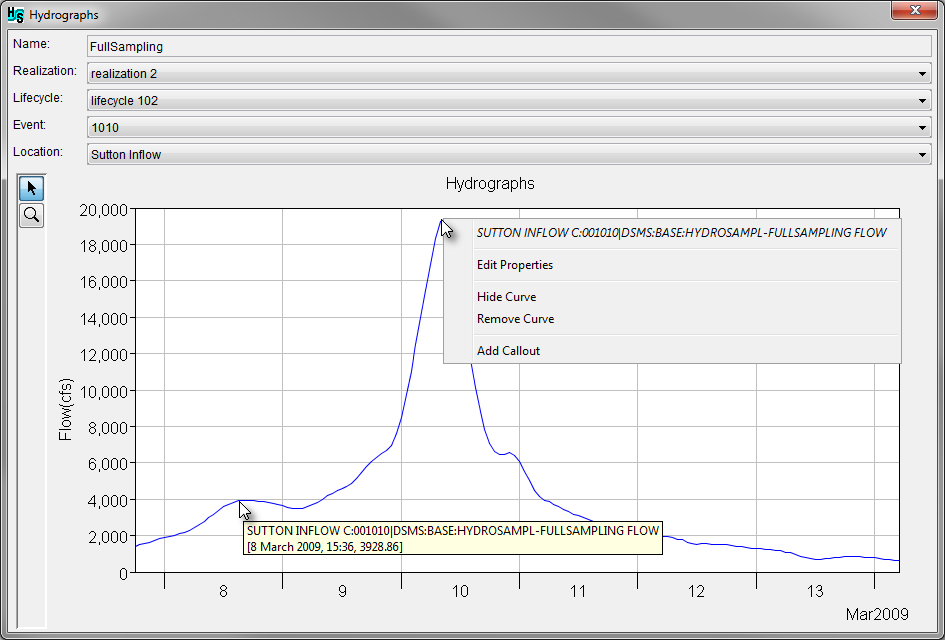Close the Hydrographs window
Screen dimensions: 946x640
(916, 11)
